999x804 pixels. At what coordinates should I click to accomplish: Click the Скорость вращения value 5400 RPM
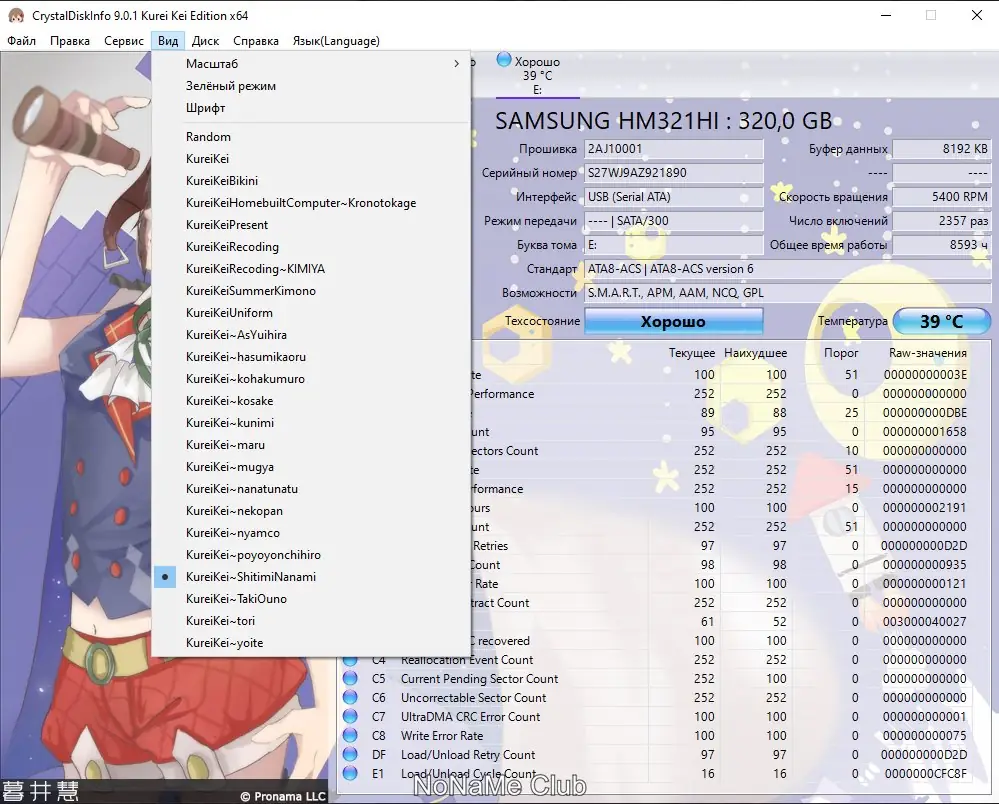(942, 197)
